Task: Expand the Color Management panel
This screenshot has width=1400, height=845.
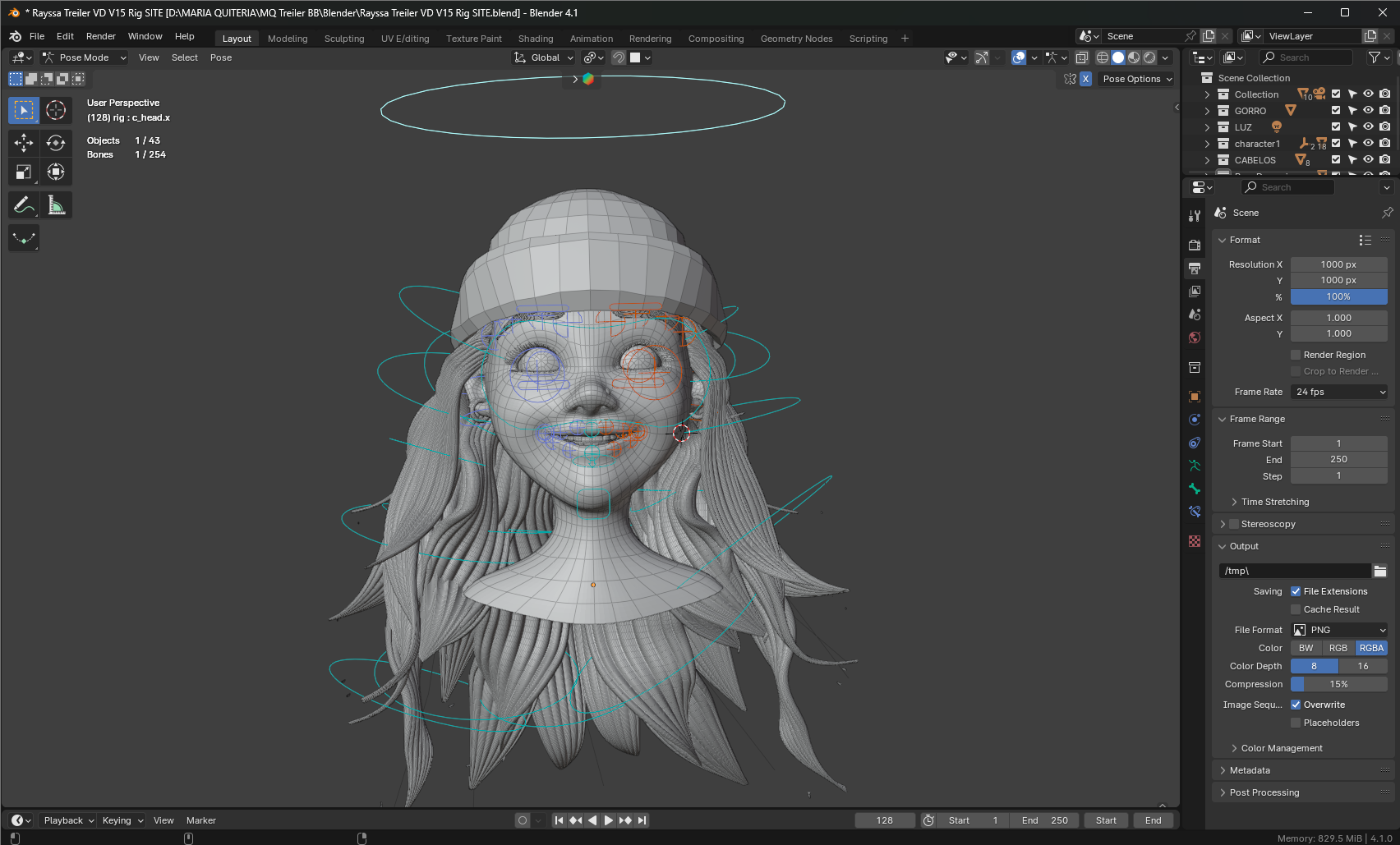Action: pyautogui.click(x=1281, y=748)
